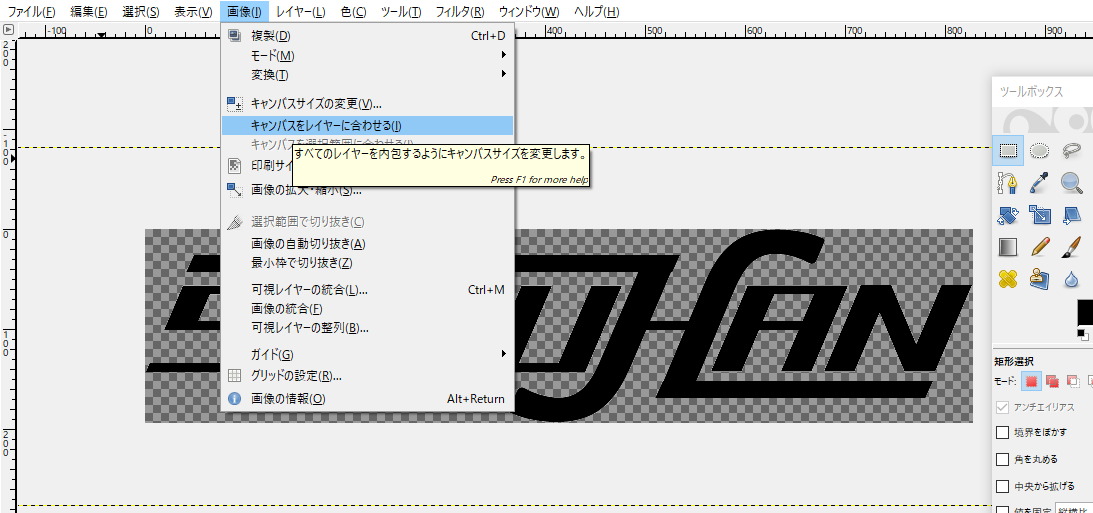Select the Blur/Sharpen droplet tool
The height and width of the screenshot is (513, 1093).
click(1072, 279)
